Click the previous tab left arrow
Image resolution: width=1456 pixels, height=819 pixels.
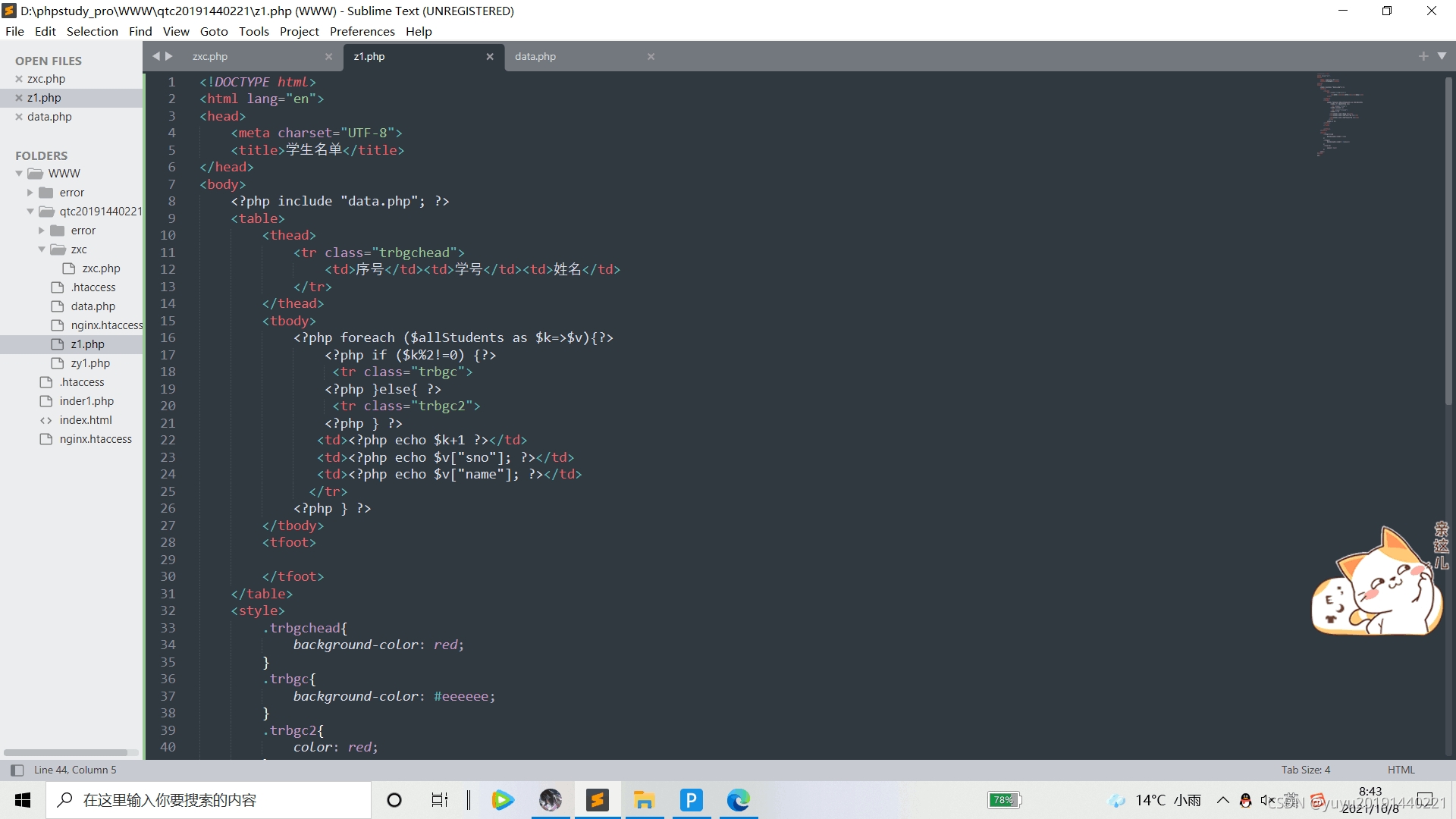[x=156, y=56]
